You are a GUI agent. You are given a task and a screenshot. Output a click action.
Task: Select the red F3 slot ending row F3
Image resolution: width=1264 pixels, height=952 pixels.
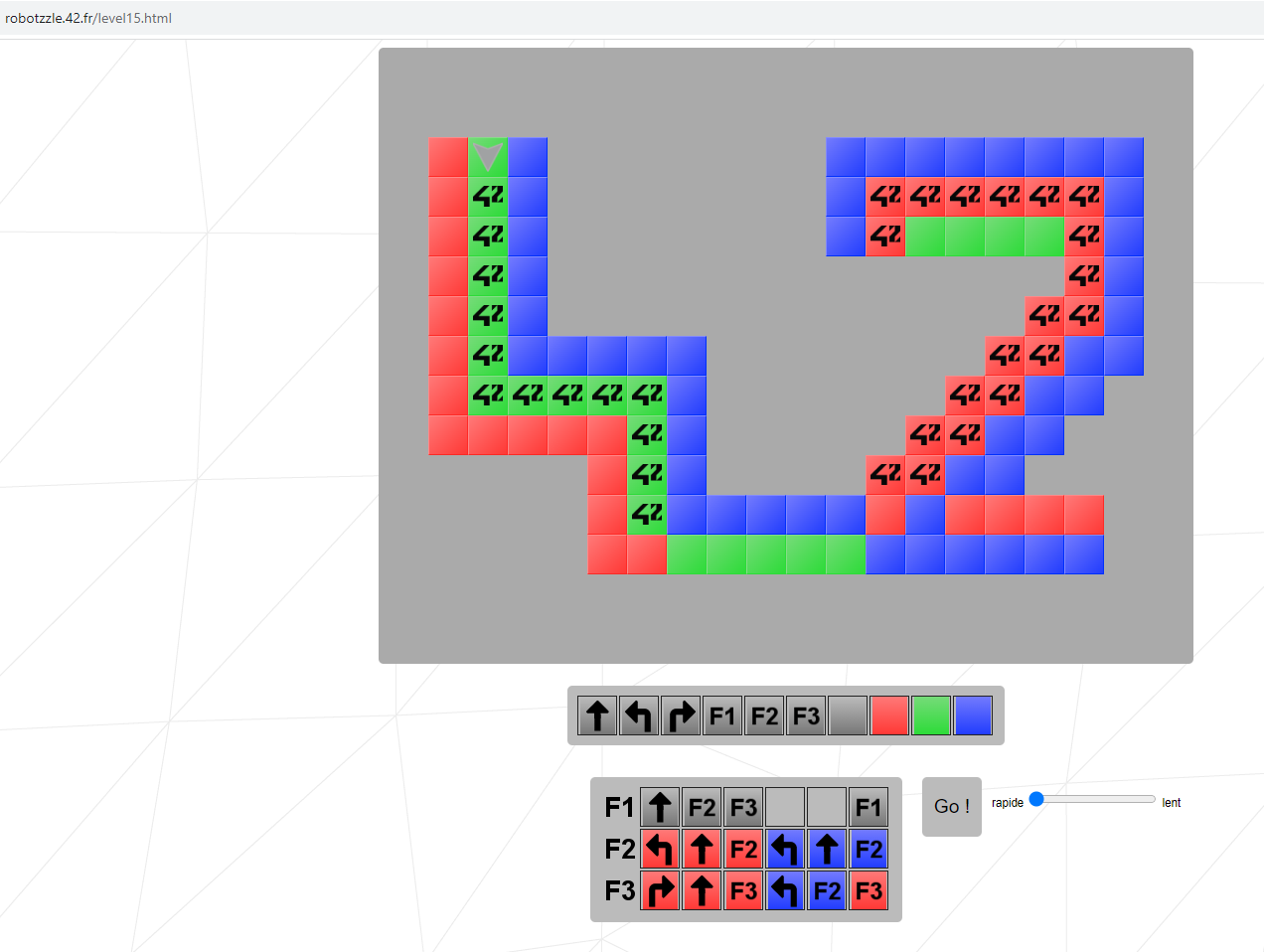point(869,891)
